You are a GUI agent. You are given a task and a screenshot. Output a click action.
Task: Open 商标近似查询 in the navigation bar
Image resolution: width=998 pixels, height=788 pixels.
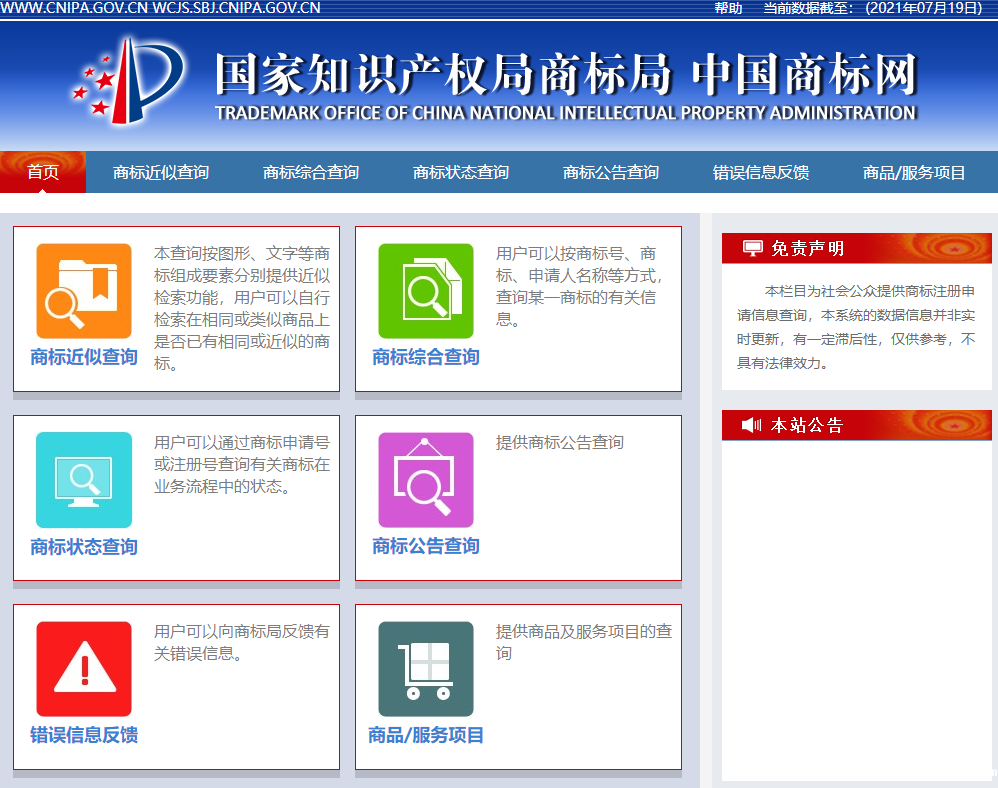click(x=161, y=173)
